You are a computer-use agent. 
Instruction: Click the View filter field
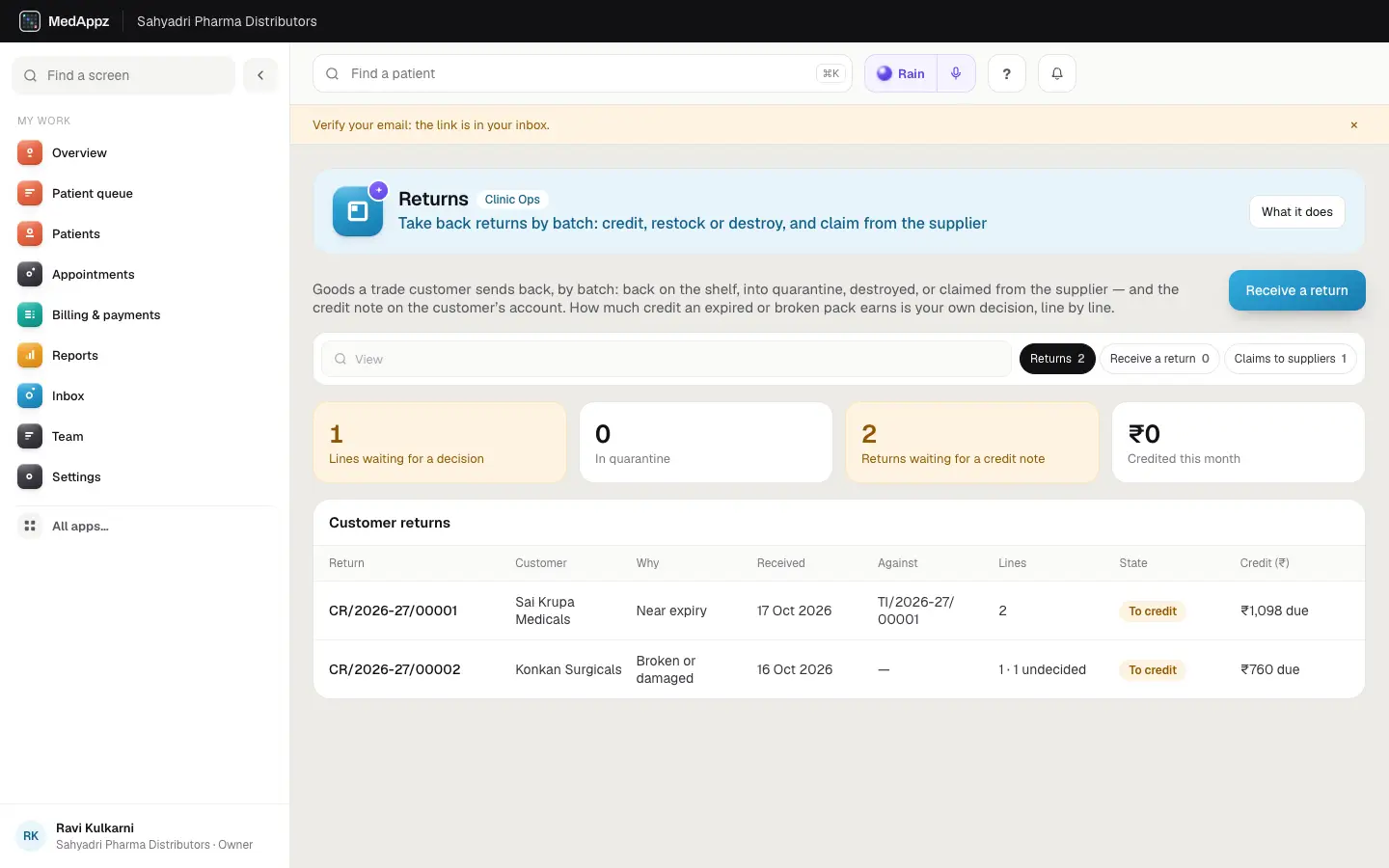(667, 359)
